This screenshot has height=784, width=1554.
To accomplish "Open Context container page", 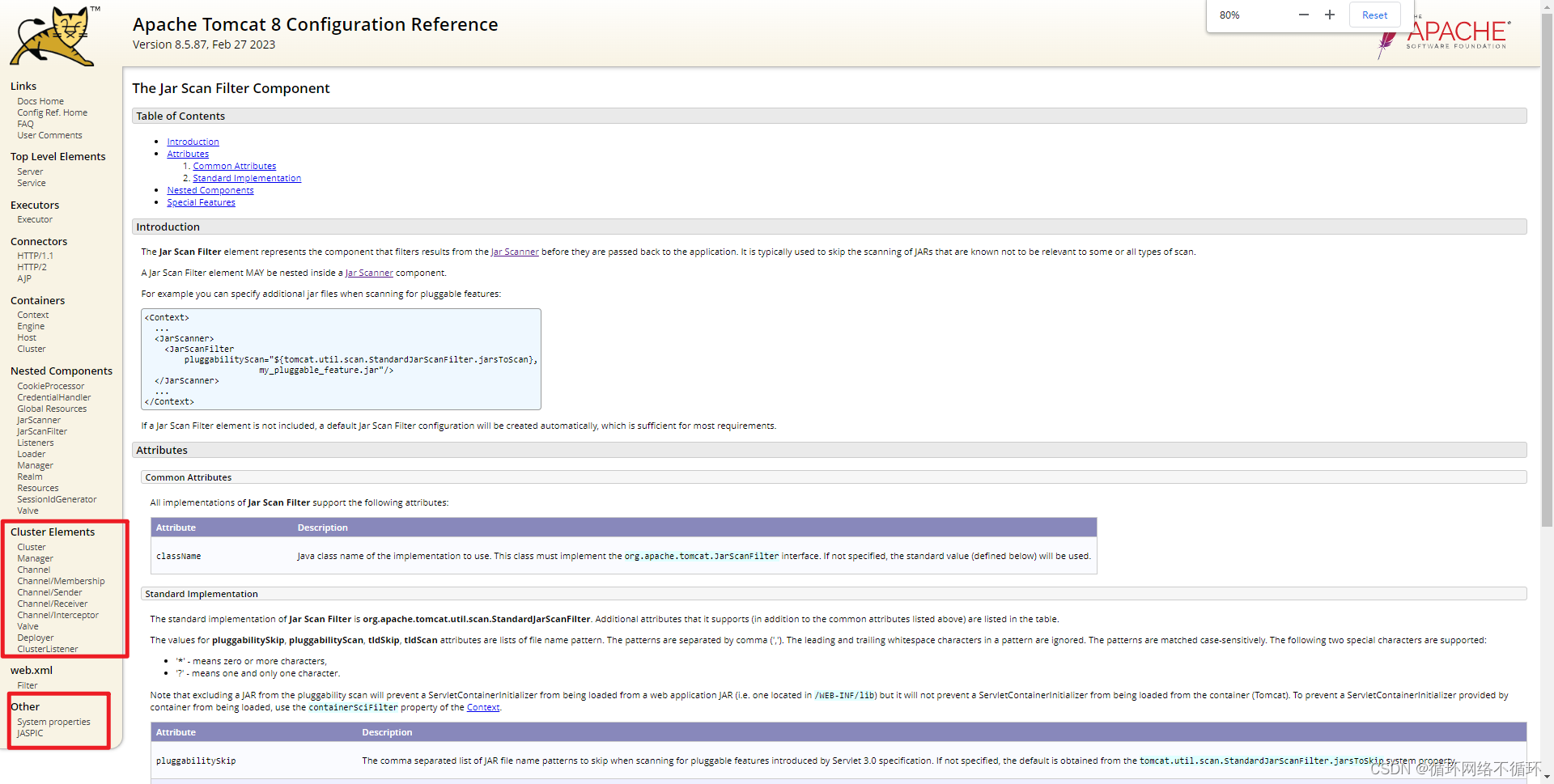I will click(33, 315).
